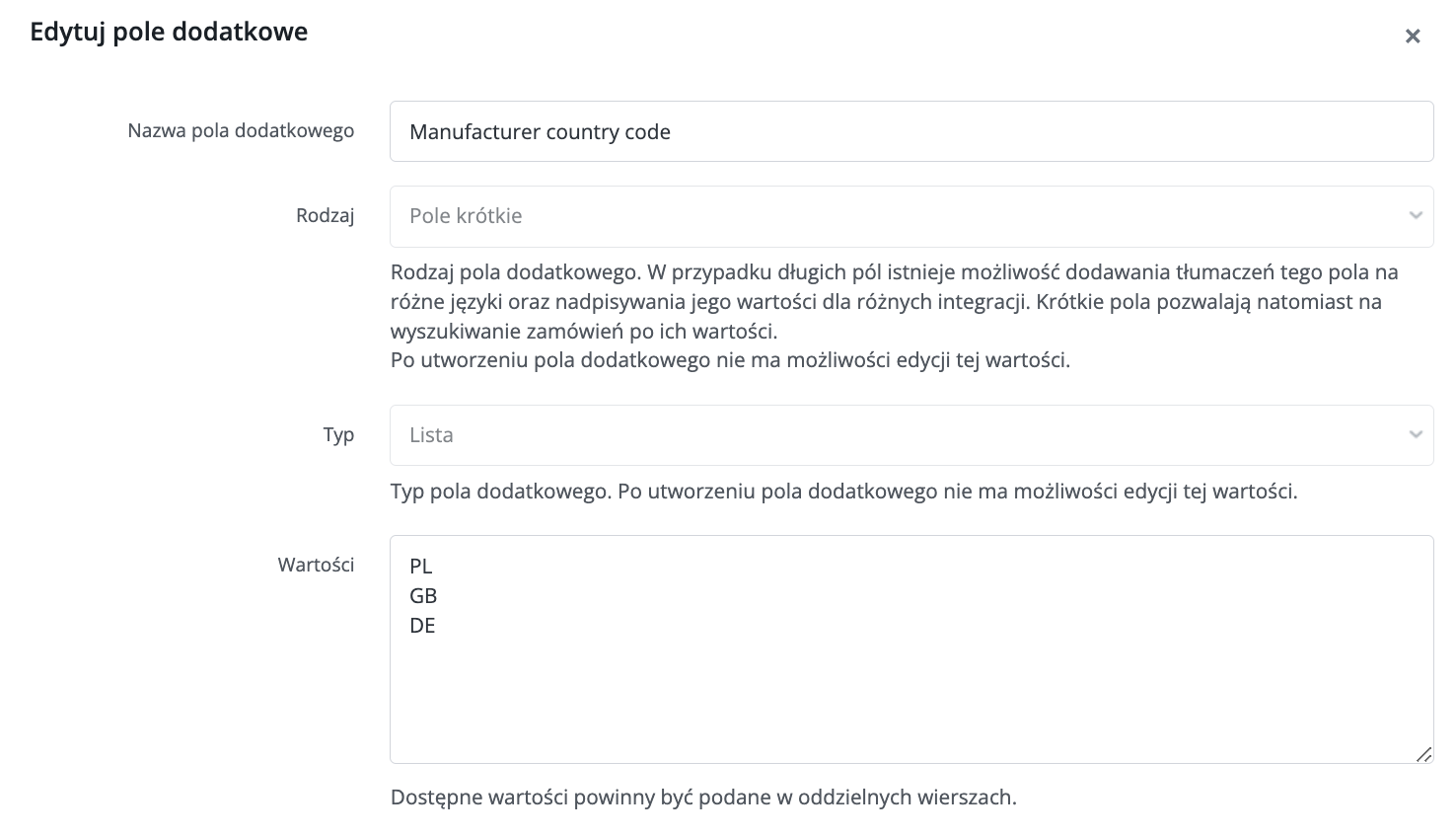Click the Rodzaj label

325,215
